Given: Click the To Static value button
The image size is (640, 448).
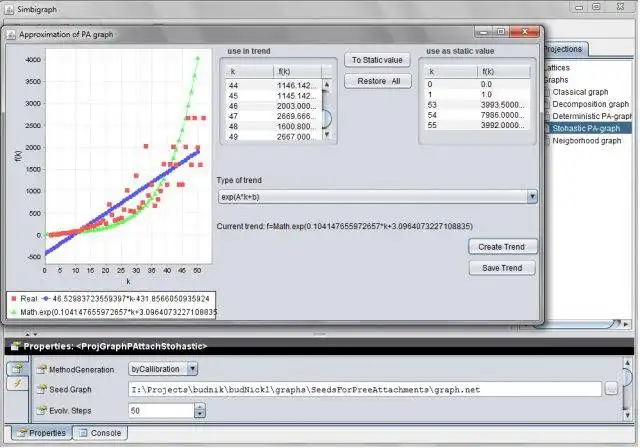Looking at the screenshot, I should (x=377, y=60).
